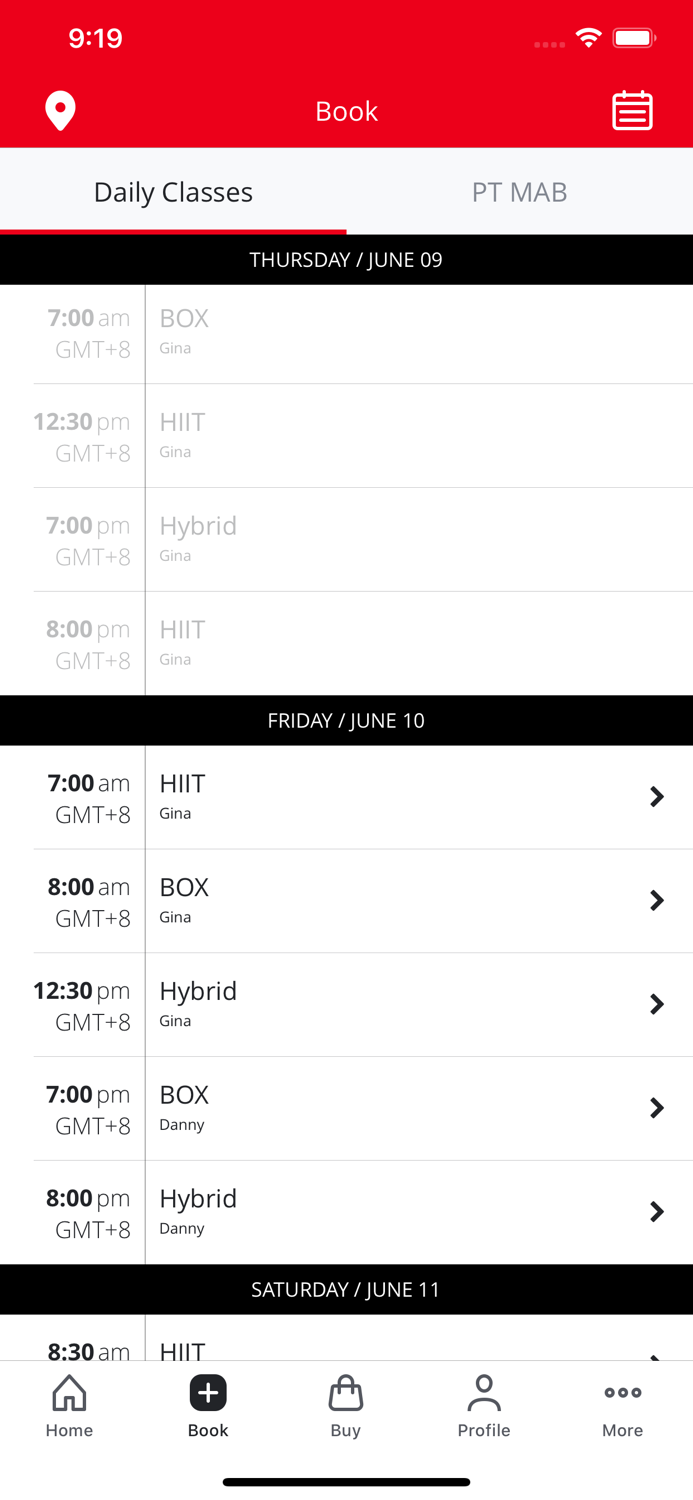
Task: Tap the location pin icon
Action: (x=60, y=111)
